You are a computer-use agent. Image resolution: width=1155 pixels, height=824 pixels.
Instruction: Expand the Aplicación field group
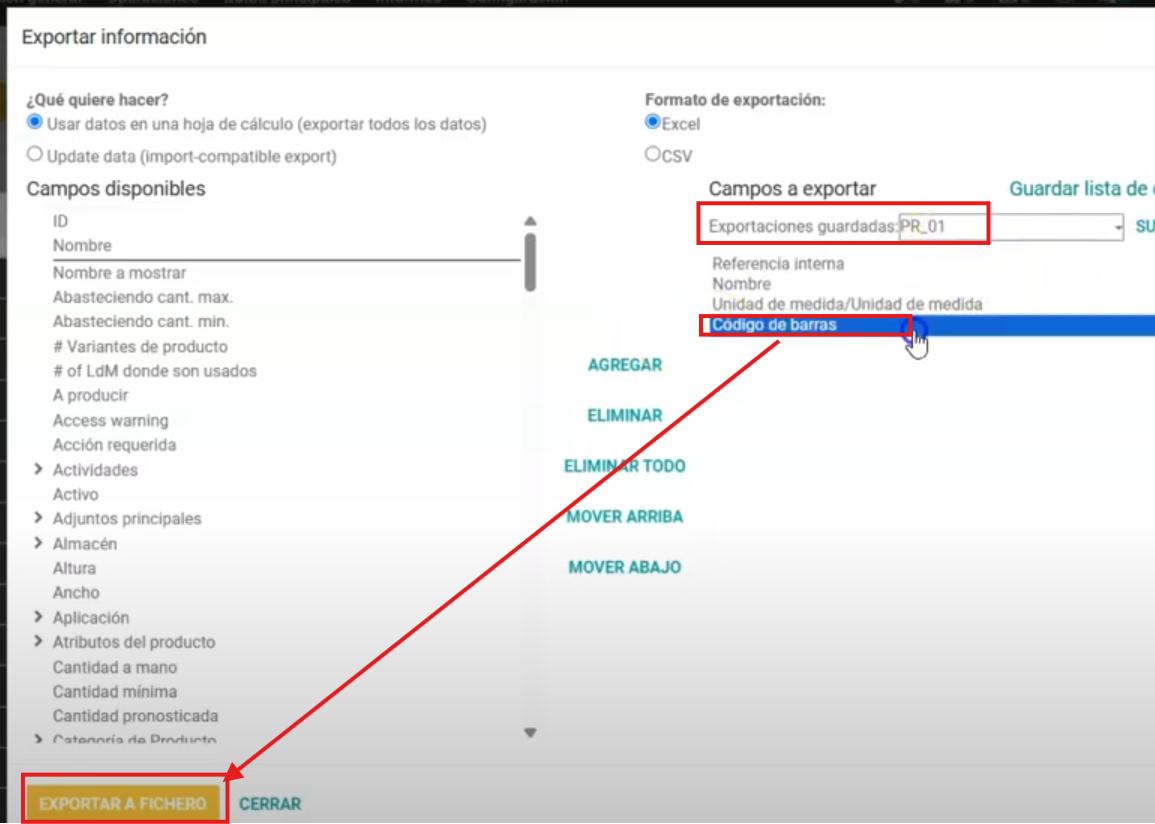[x=38, y=617]
